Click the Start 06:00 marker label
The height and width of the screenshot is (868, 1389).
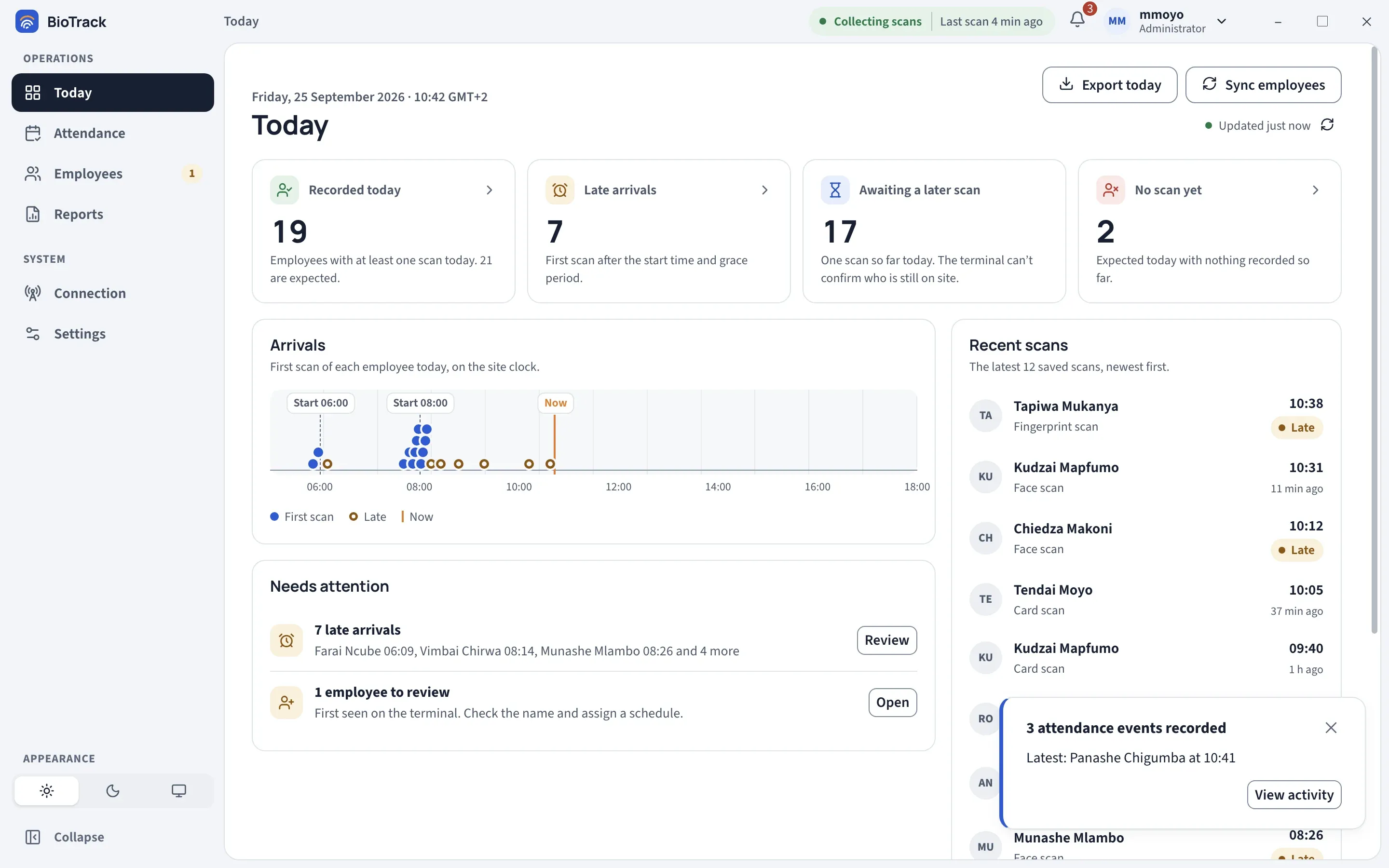point(321,403)
